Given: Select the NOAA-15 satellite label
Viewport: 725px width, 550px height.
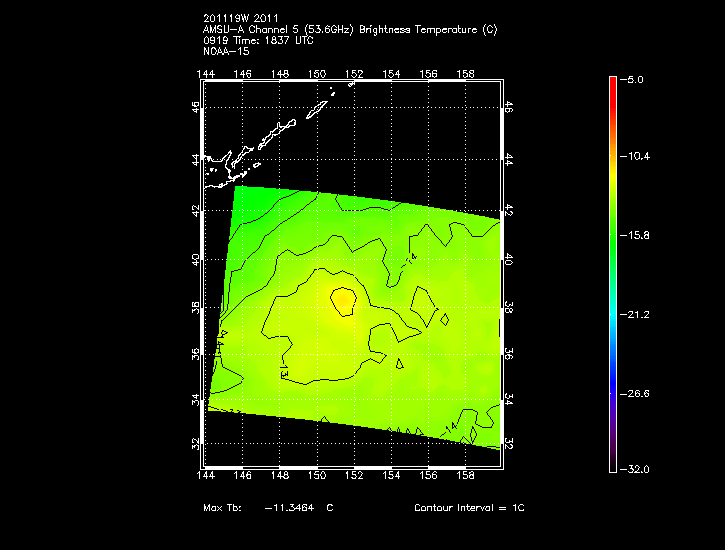Looking at the screenshot, I should [226, 50].
